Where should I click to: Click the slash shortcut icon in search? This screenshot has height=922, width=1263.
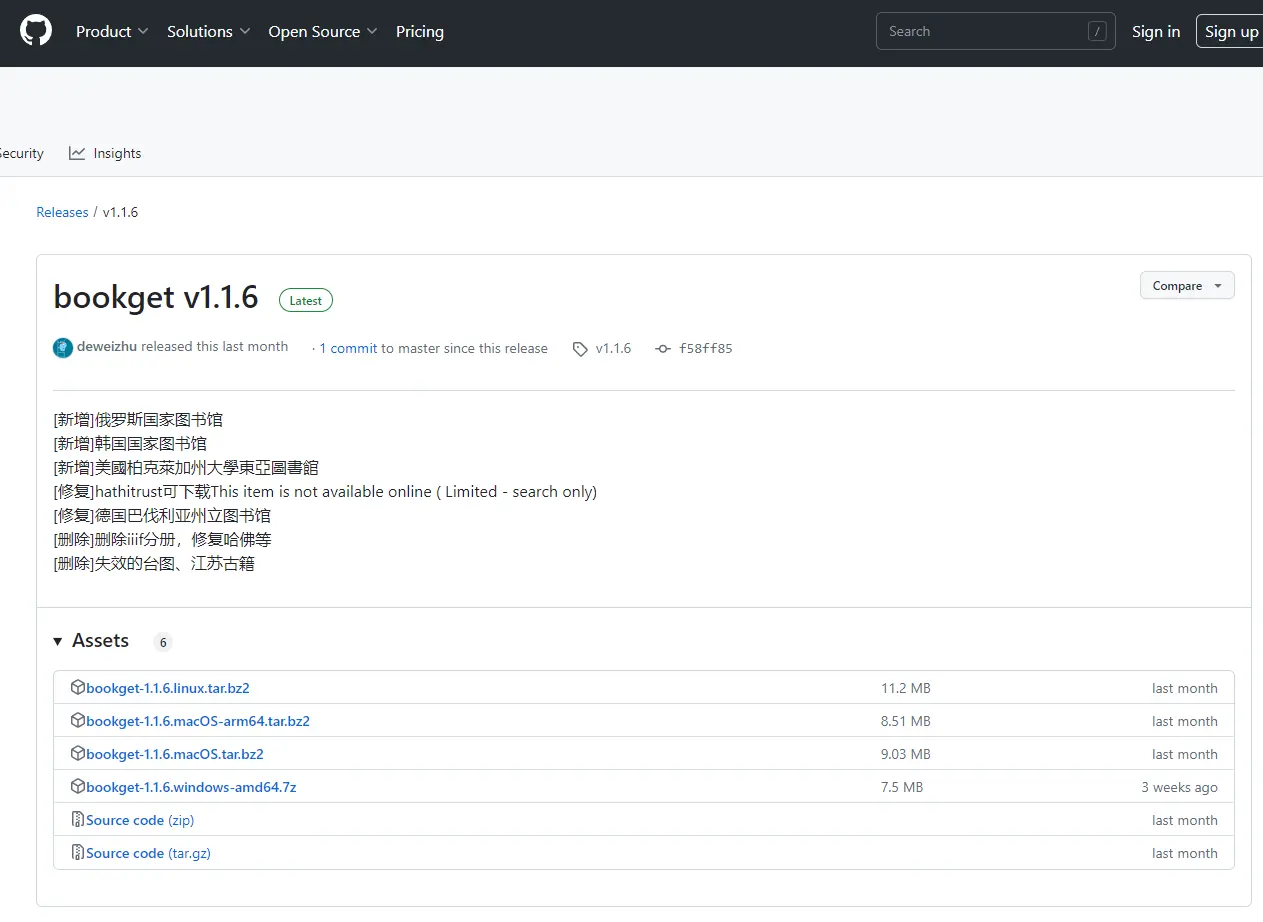[1097, 31]
